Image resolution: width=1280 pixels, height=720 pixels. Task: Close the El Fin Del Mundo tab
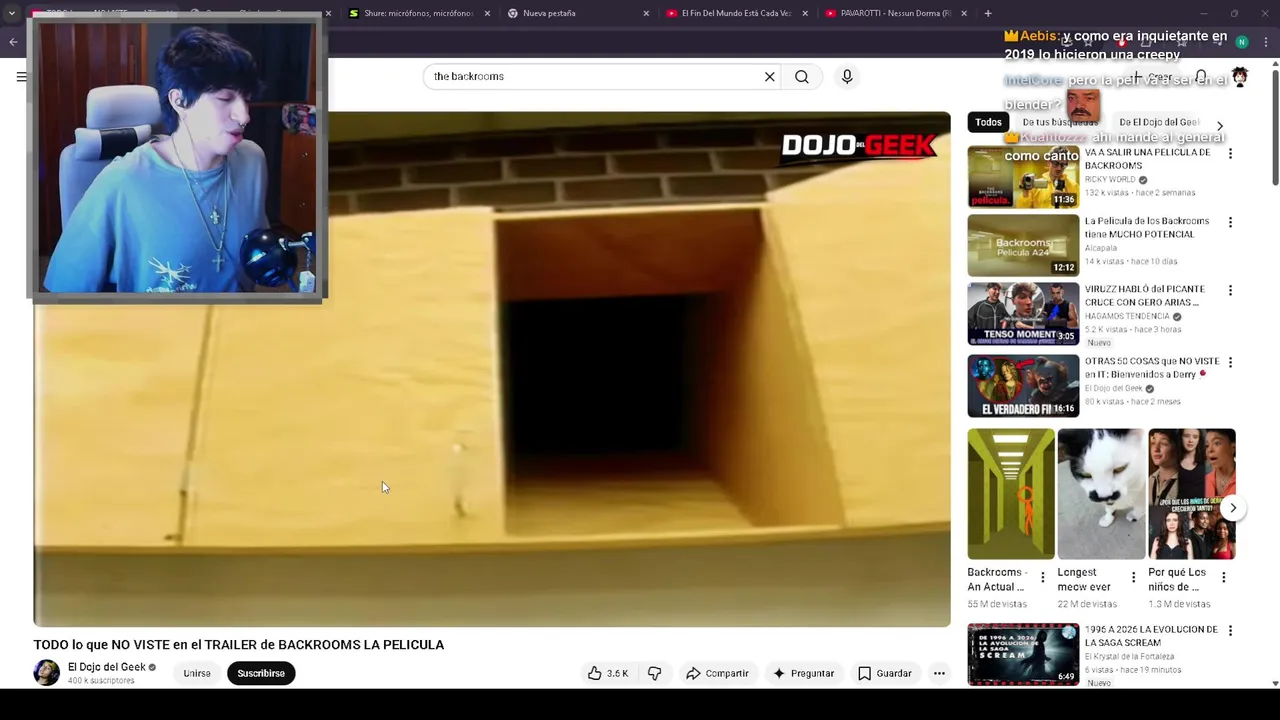(805, 13)
